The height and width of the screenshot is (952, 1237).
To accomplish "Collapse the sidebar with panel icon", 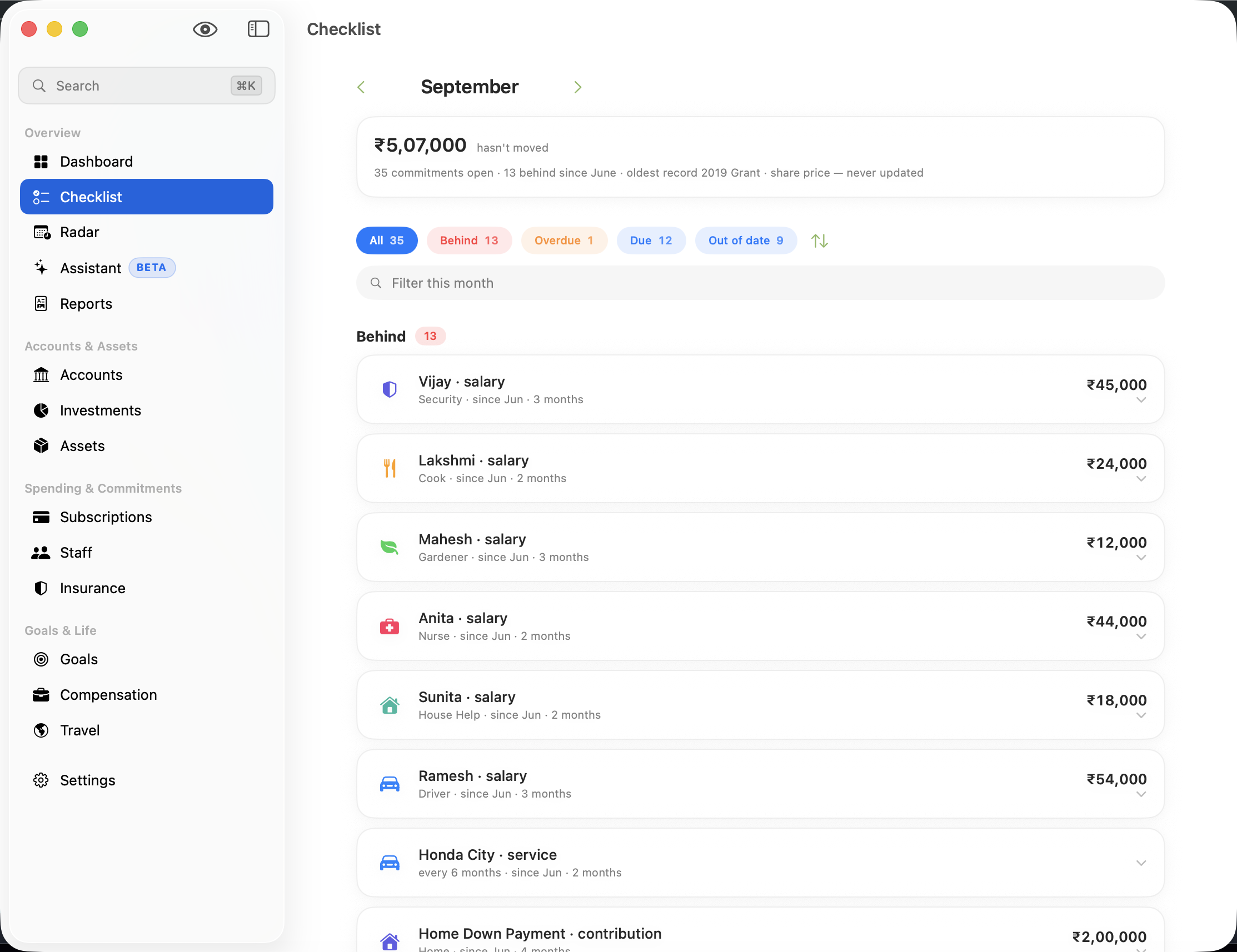I will coord(258,29).
